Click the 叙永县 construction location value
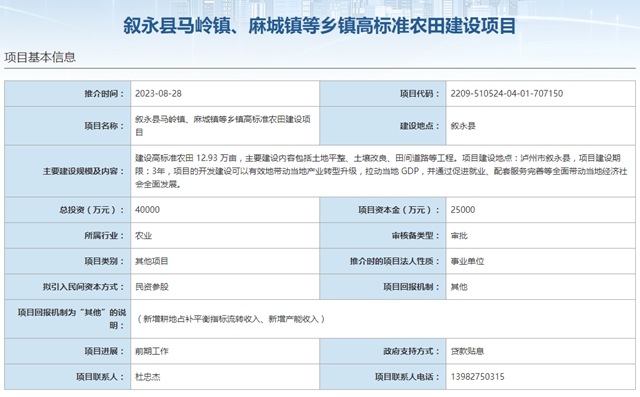The width and height of the screenshot is (640, 397). [463, 126]
